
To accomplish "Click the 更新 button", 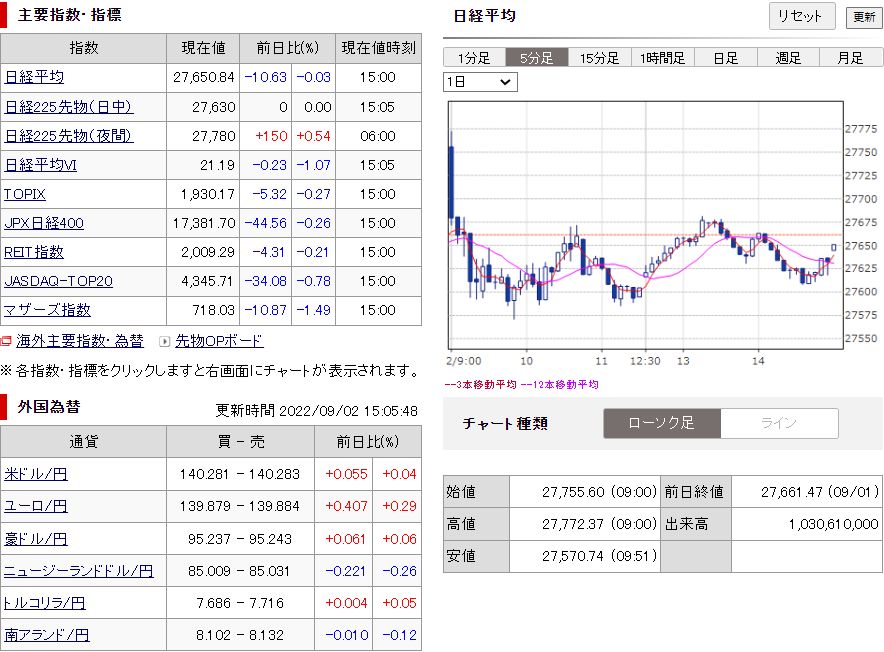I will point(864,17).
